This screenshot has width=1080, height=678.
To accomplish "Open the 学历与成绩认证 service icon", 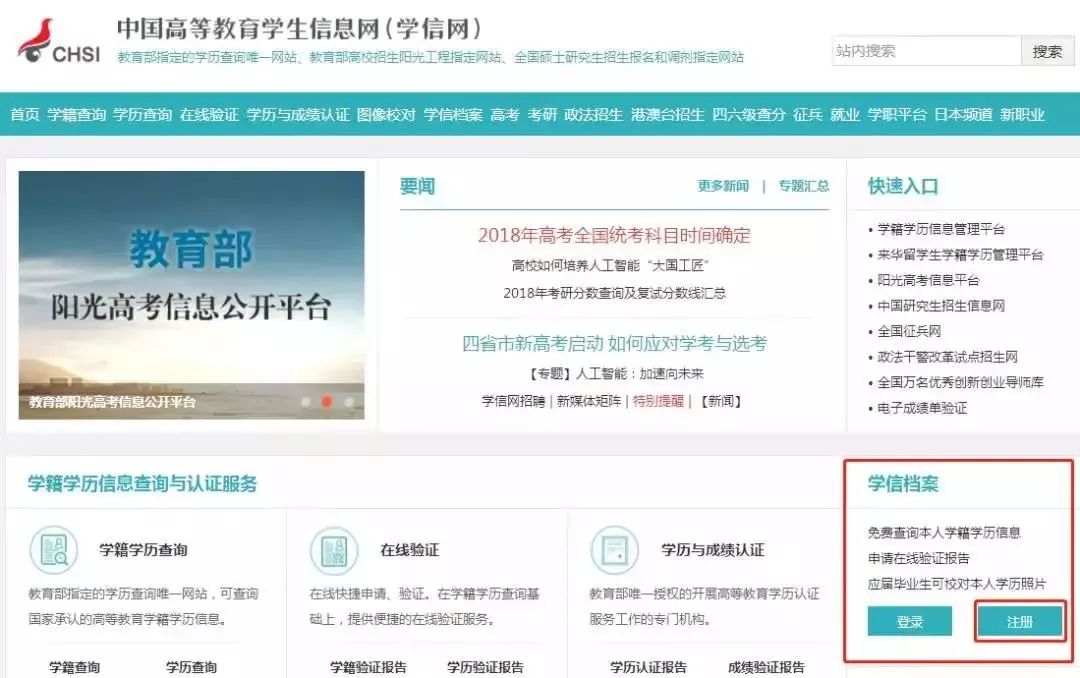I will point(614,550).
